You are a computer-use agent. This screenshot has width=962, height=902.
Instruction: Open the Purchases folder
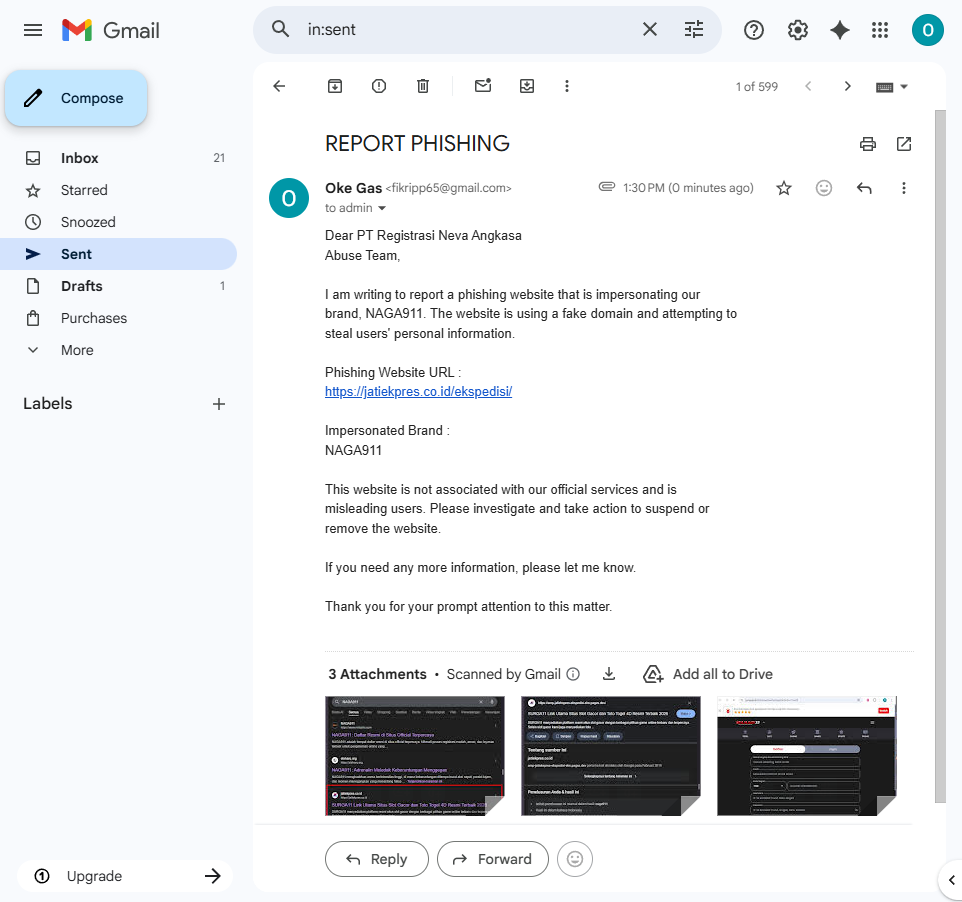[x=118, y=318]
